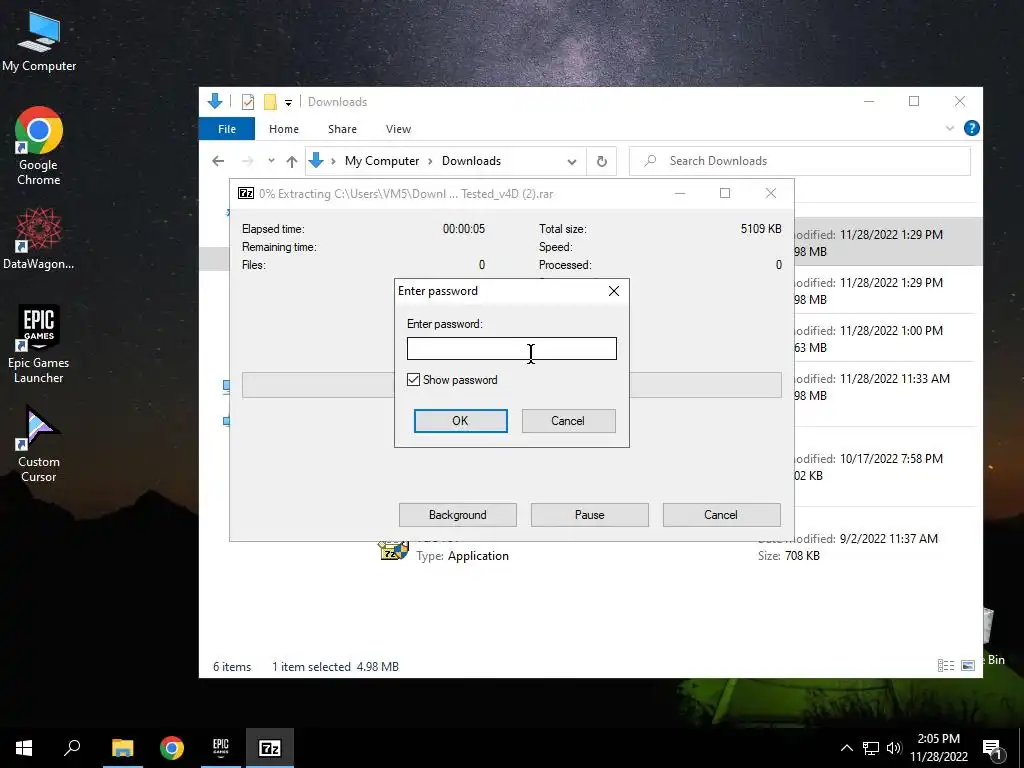The height and width of the screenshot is (768, 1024).
Task: Go back in the Downloads Explorer window
Action: click(218, 161)
